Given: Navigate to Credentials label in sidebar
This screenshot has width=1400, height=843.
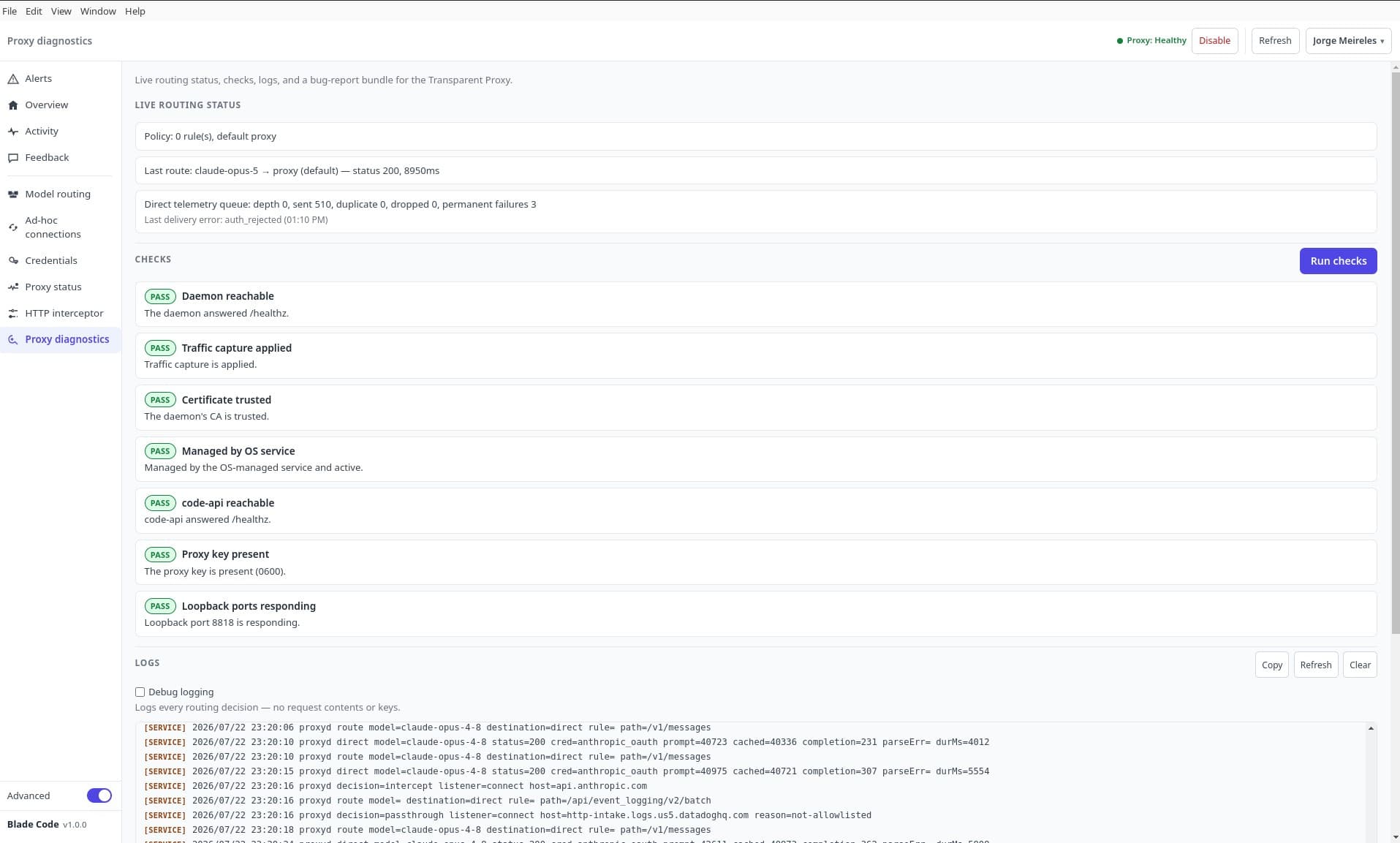Looking at the screenshot, I should click(x=51, y=261).
